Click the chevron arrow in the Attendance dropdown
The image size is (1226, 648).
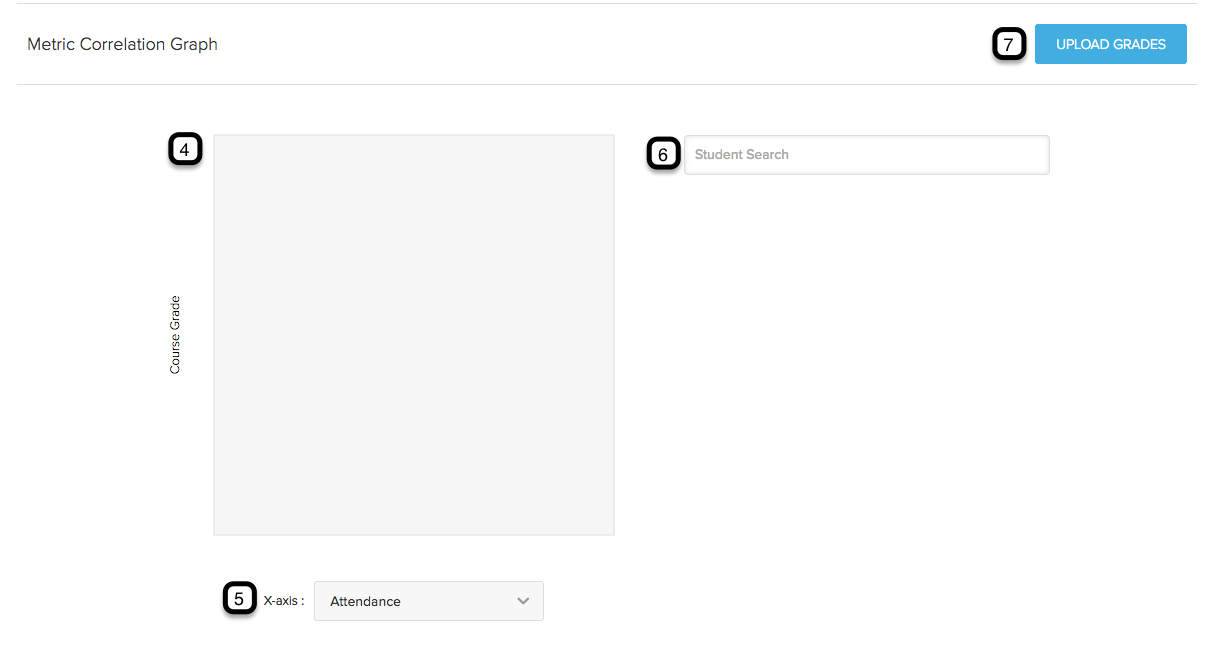pyautogui.click(x=522, y=601)
